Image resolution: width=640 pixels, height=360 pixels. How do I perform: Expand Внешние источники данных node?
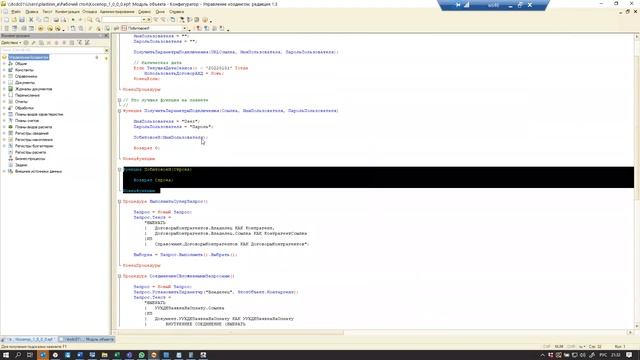point(4,171)
